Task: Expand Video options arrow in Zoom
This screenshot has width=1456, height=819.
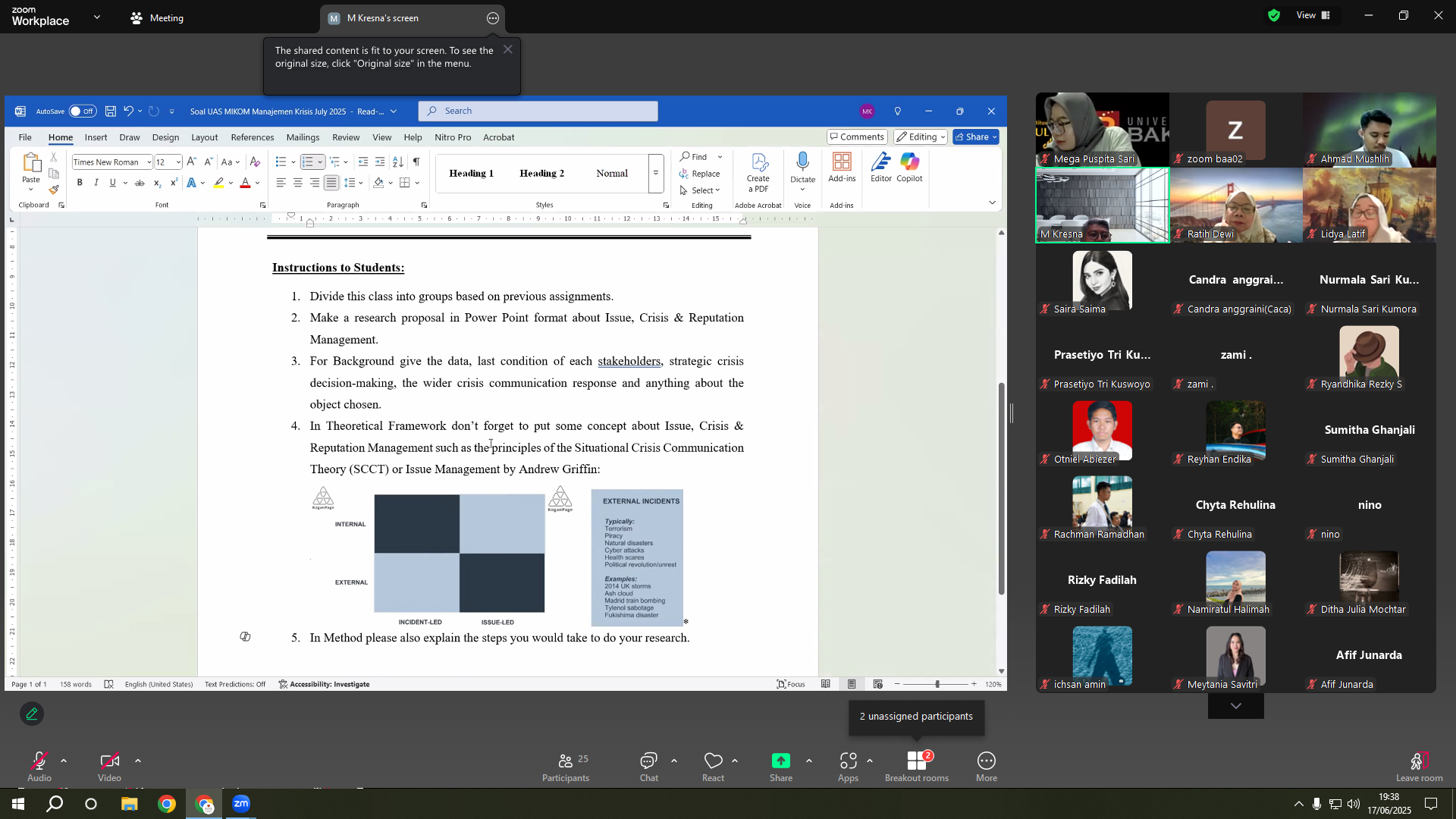Action: (137, 761)
